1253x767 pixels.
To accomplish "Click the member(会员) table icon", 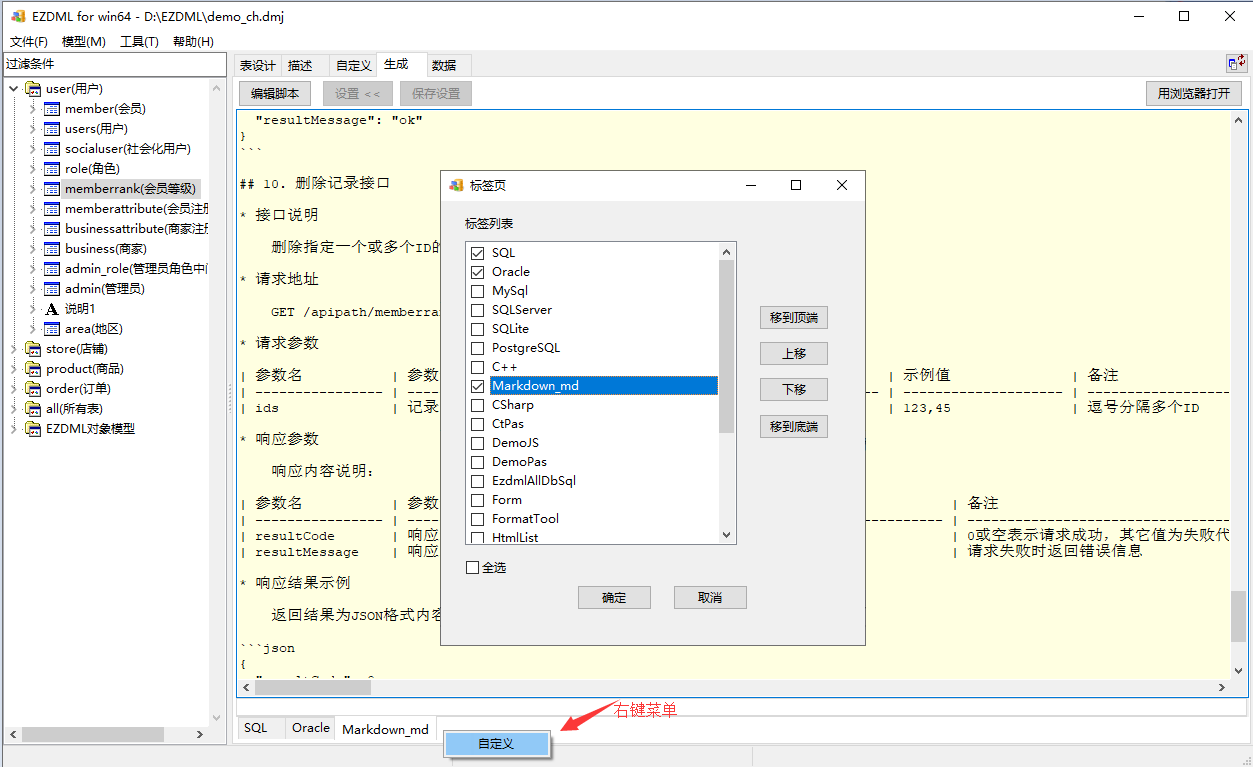I will tap(52, 109).
